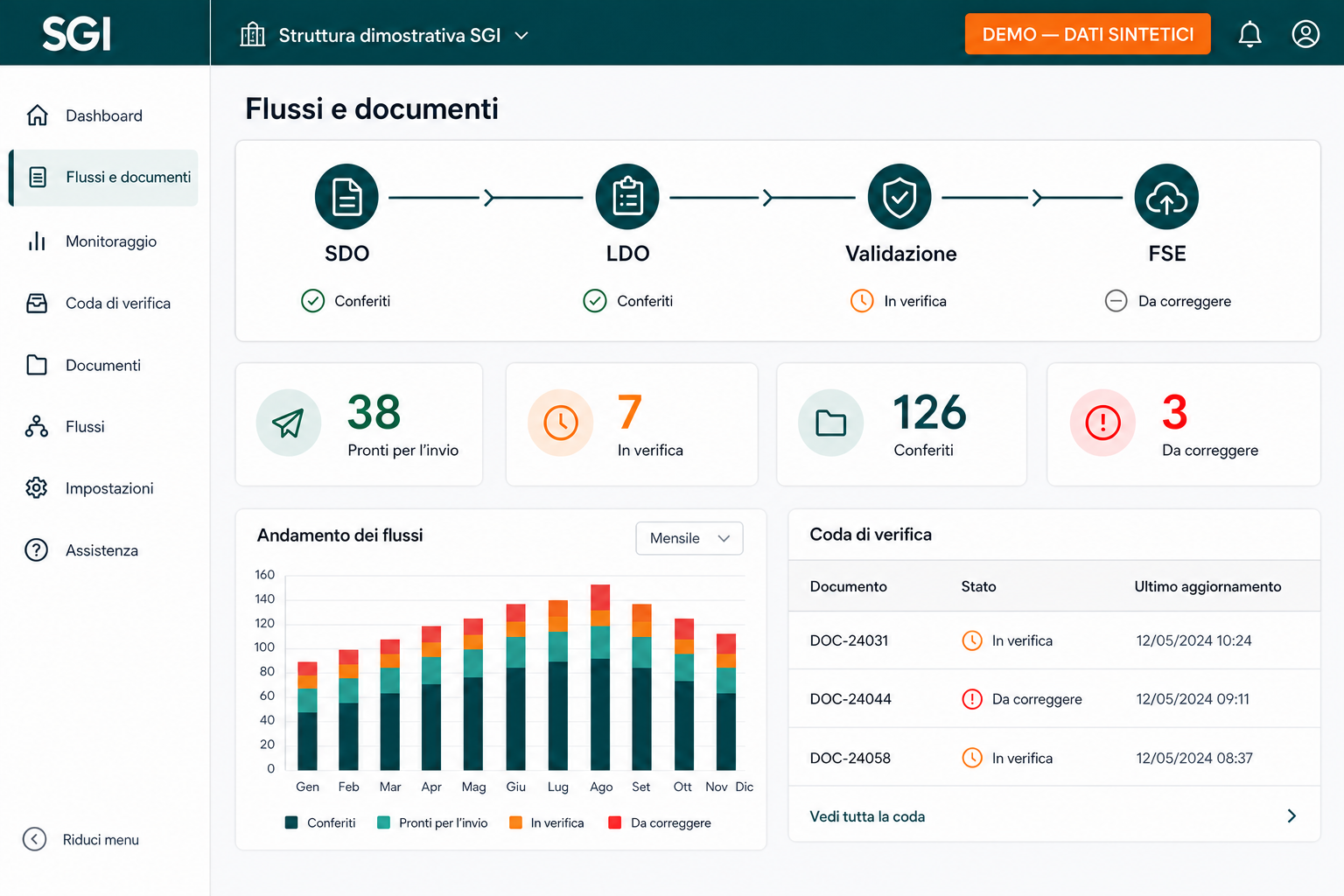Image resolution: width=1344 pixels, height=896 pixels.
Task: Click the building icon beside Struttura dimostrativa SGI
Action: click(x=253, y=35)
